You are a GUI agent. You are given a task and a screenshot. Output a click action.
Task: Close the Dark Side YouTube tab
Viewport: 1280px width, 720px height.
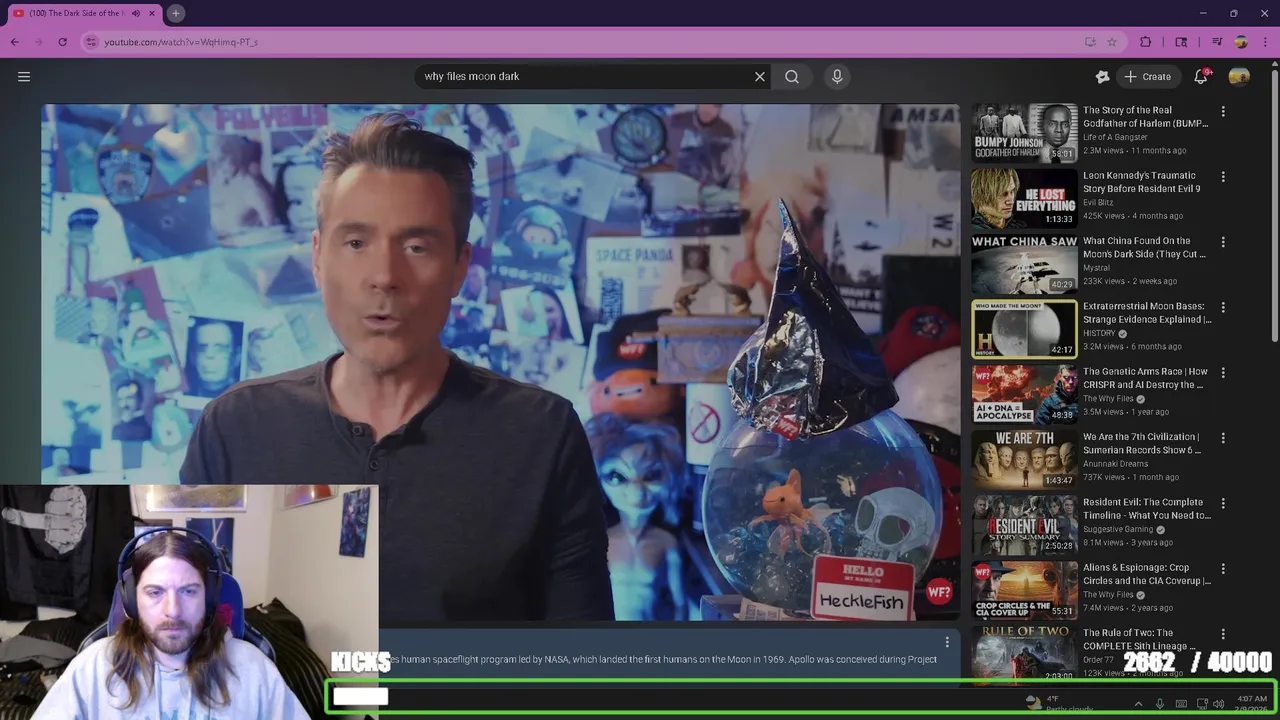pos(152,13)
